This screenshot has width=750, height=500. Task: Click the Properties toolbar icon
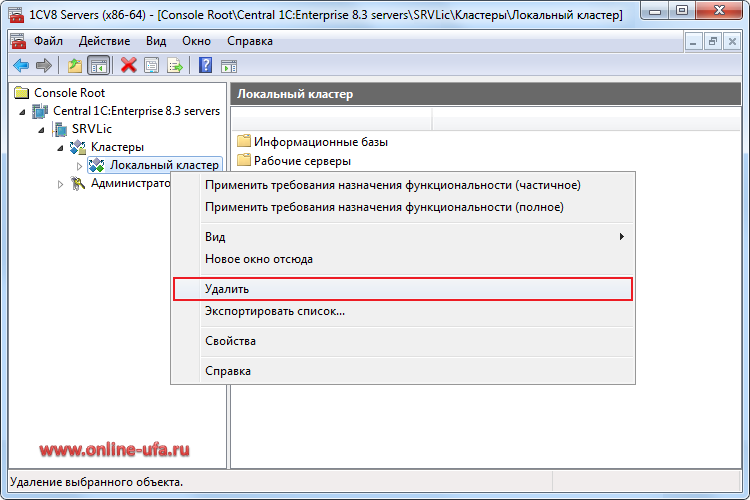click(152, 66)
